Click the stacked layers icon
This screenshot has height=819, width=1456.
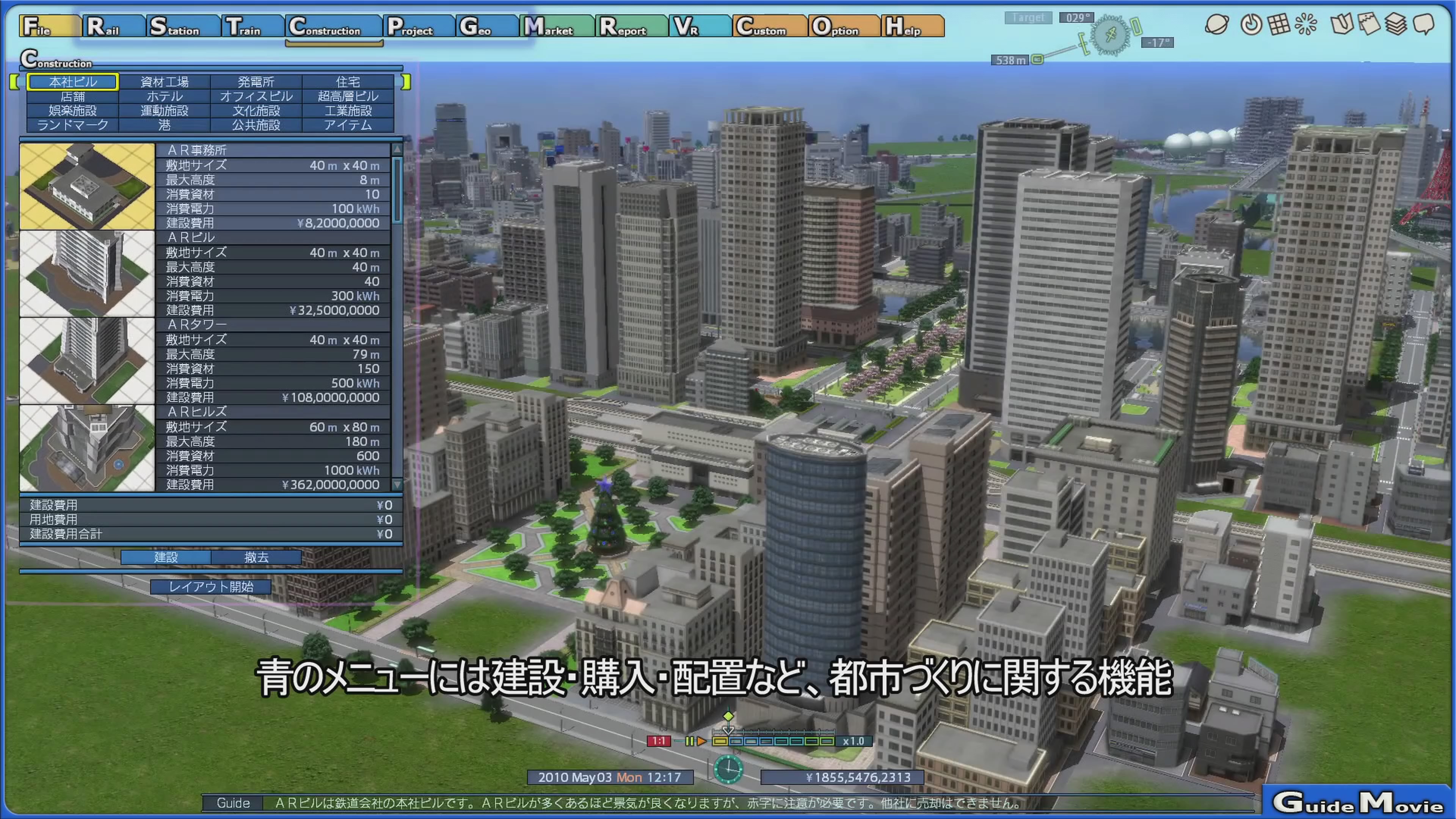(x=1396, y=25)
